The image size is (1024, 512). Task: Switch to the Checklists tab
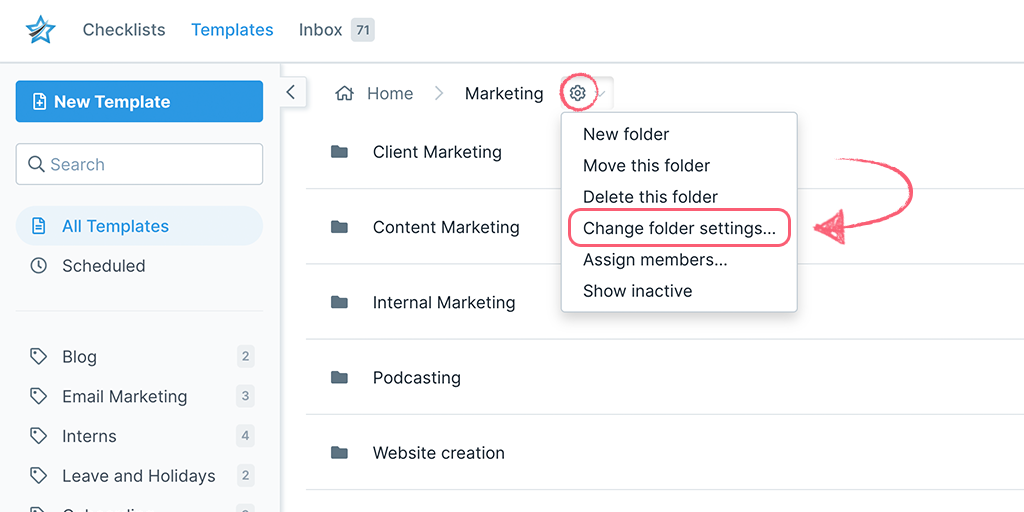coord(124,30)
